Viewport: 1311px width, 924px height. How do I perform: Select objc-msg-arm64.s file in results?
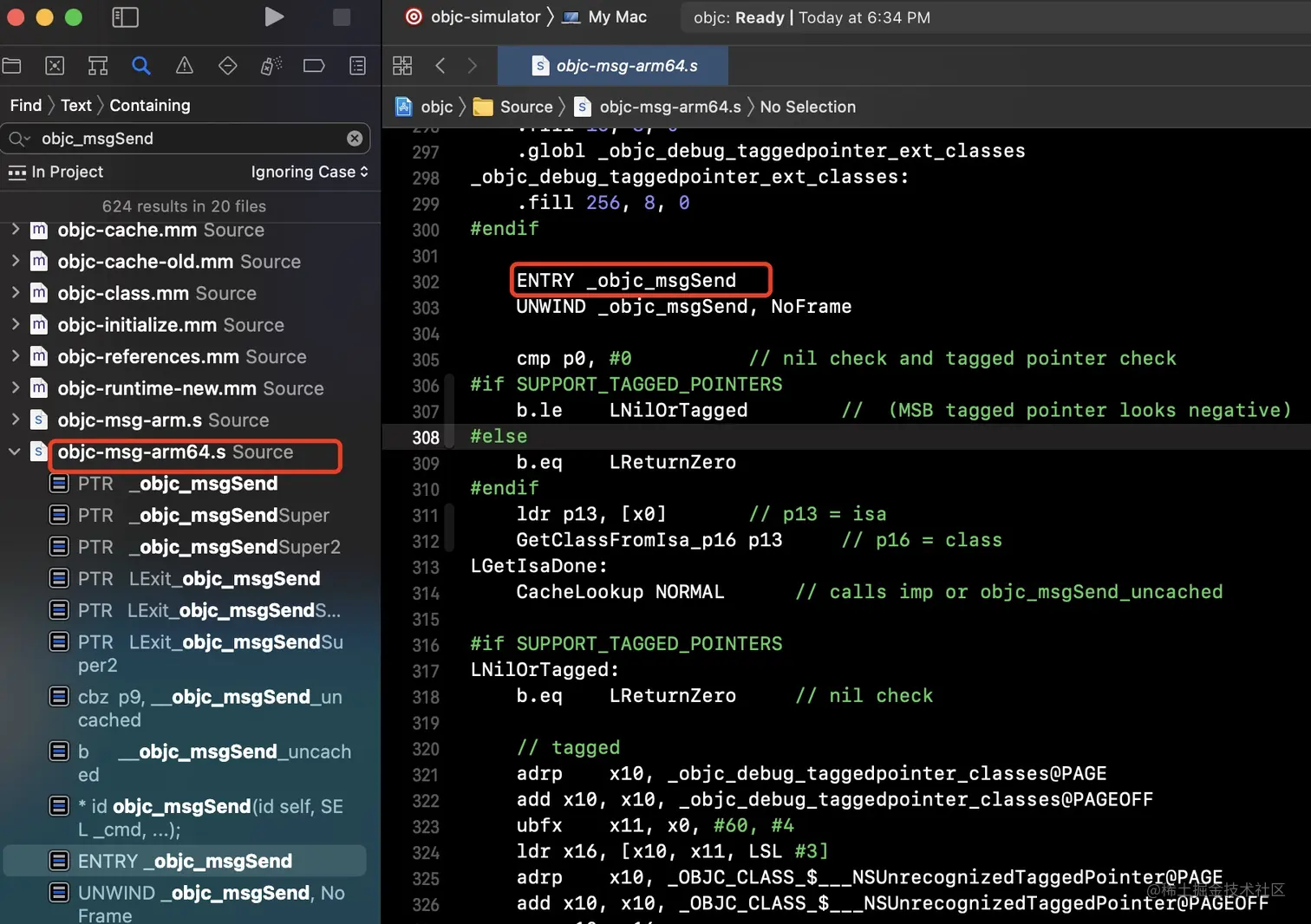point(162,452)
